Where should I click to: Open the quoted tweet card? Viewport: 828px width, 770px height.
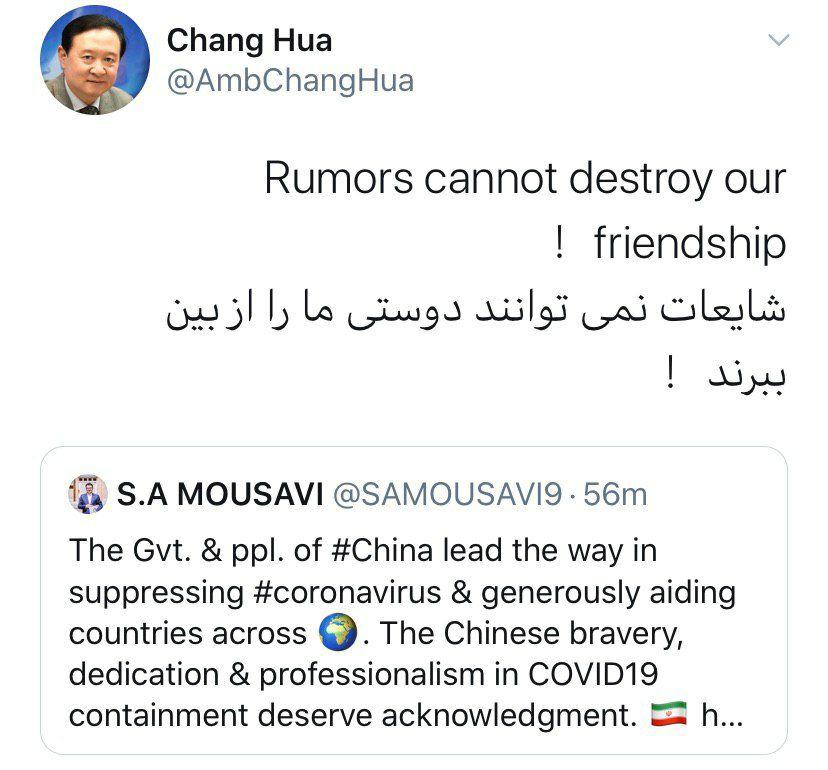coord(414,600)
